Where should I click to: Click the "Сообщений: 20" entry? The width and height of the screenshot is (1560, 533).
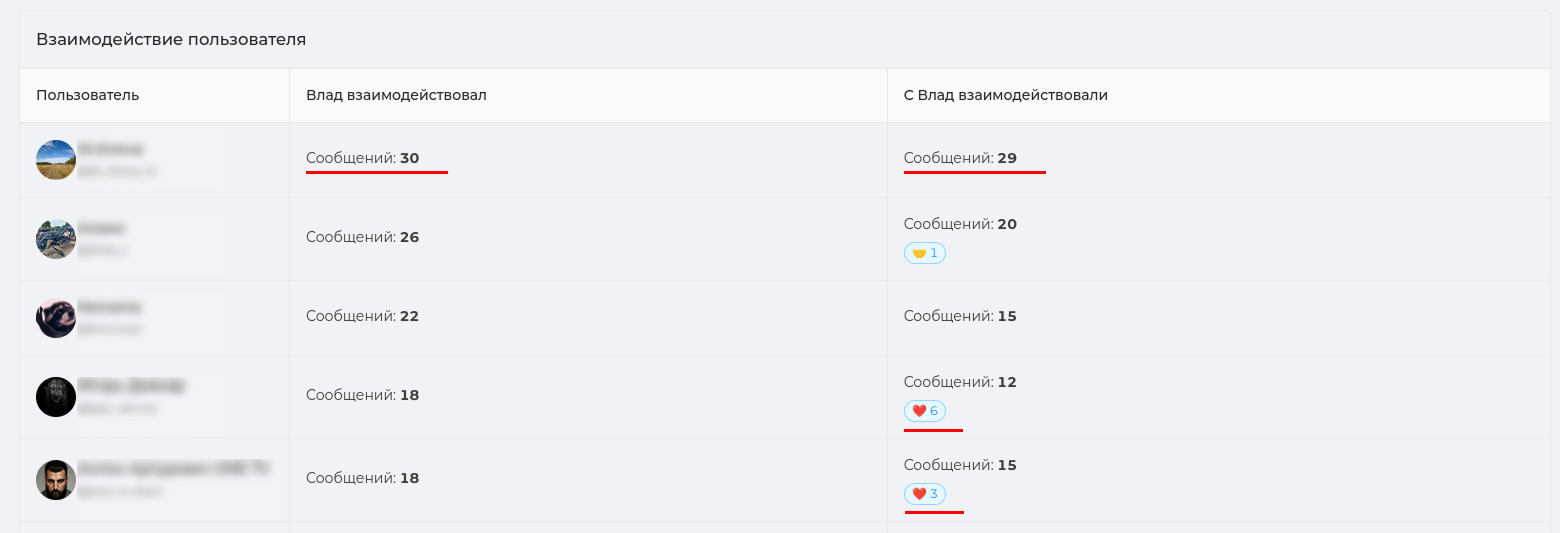[x=960, y=224]
